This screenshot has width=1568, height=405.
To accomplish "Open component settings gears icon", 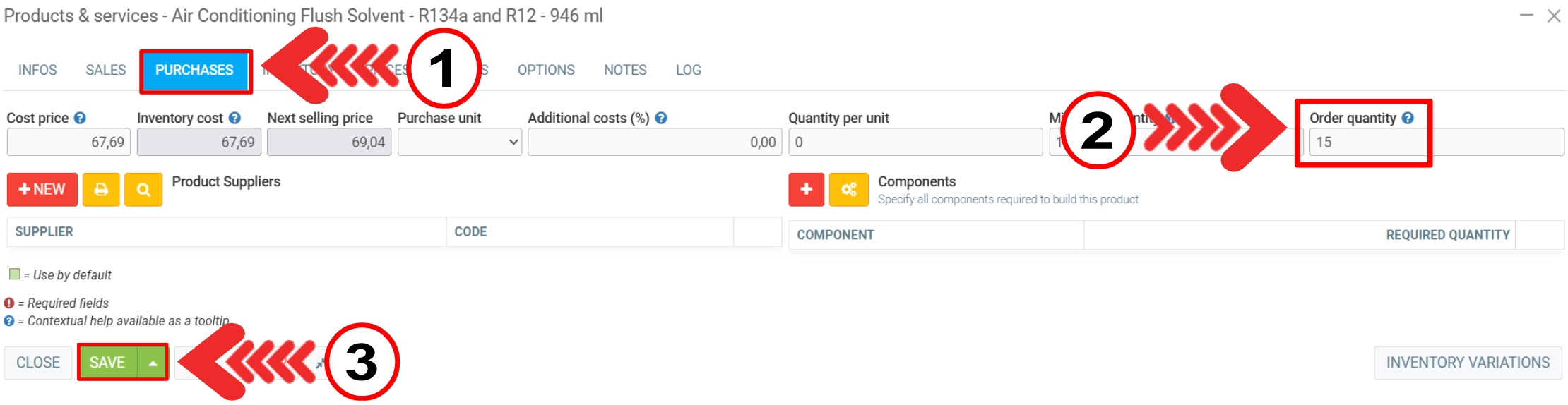I will tap(848, 190).
